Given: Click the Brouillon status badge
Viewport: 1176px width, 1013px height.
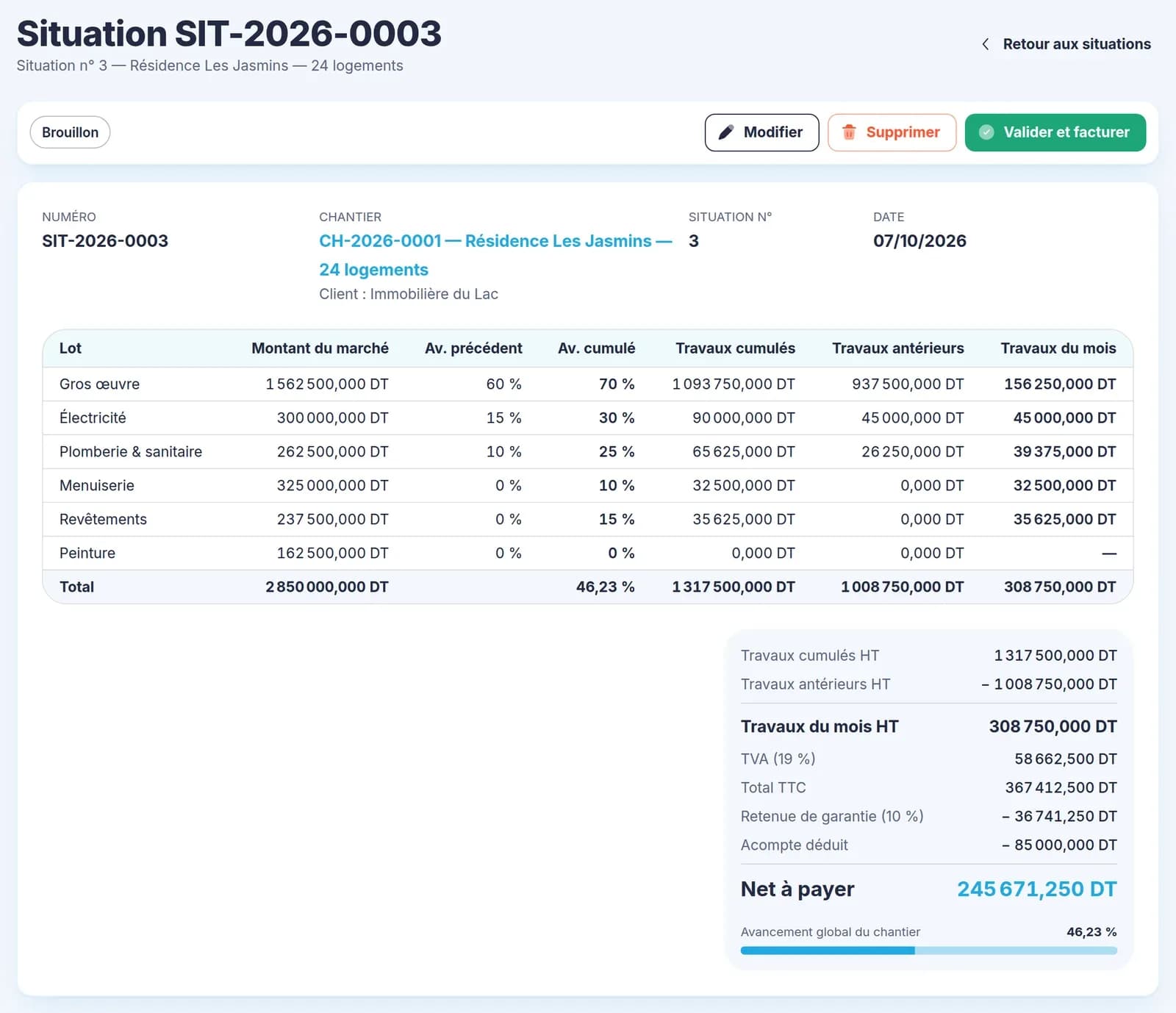Looking at the screenshot, I should click(70, 132).
